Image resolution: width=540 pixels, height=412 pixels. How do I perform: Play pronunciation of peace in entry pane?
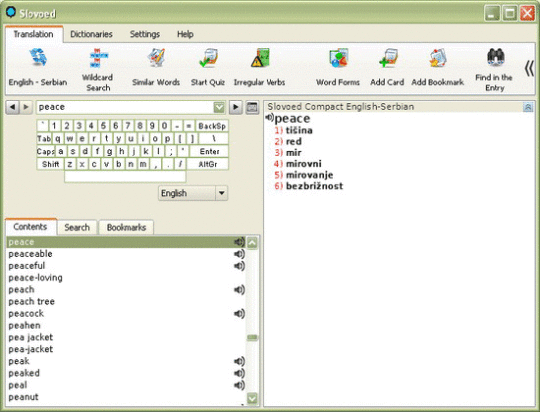(x=269, y=118)
